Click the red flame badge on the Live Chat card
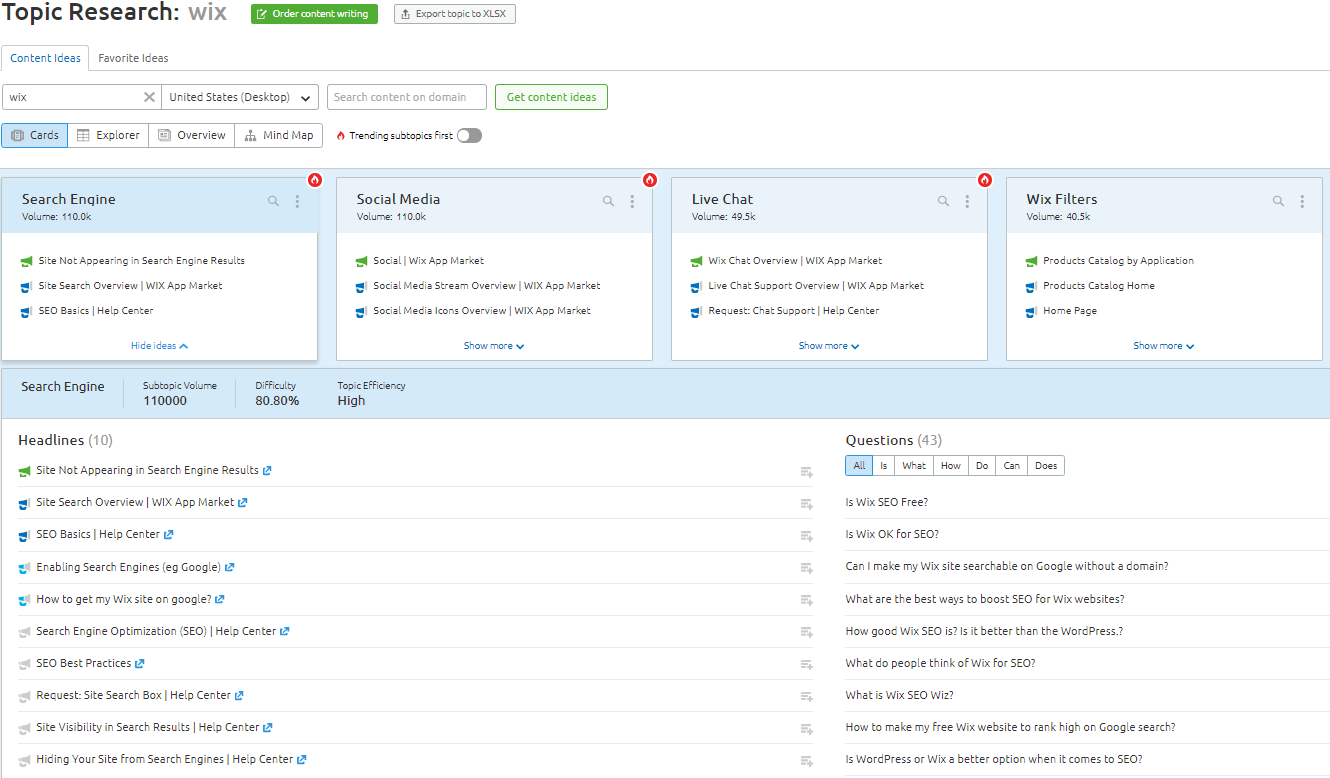 [984, 180]
